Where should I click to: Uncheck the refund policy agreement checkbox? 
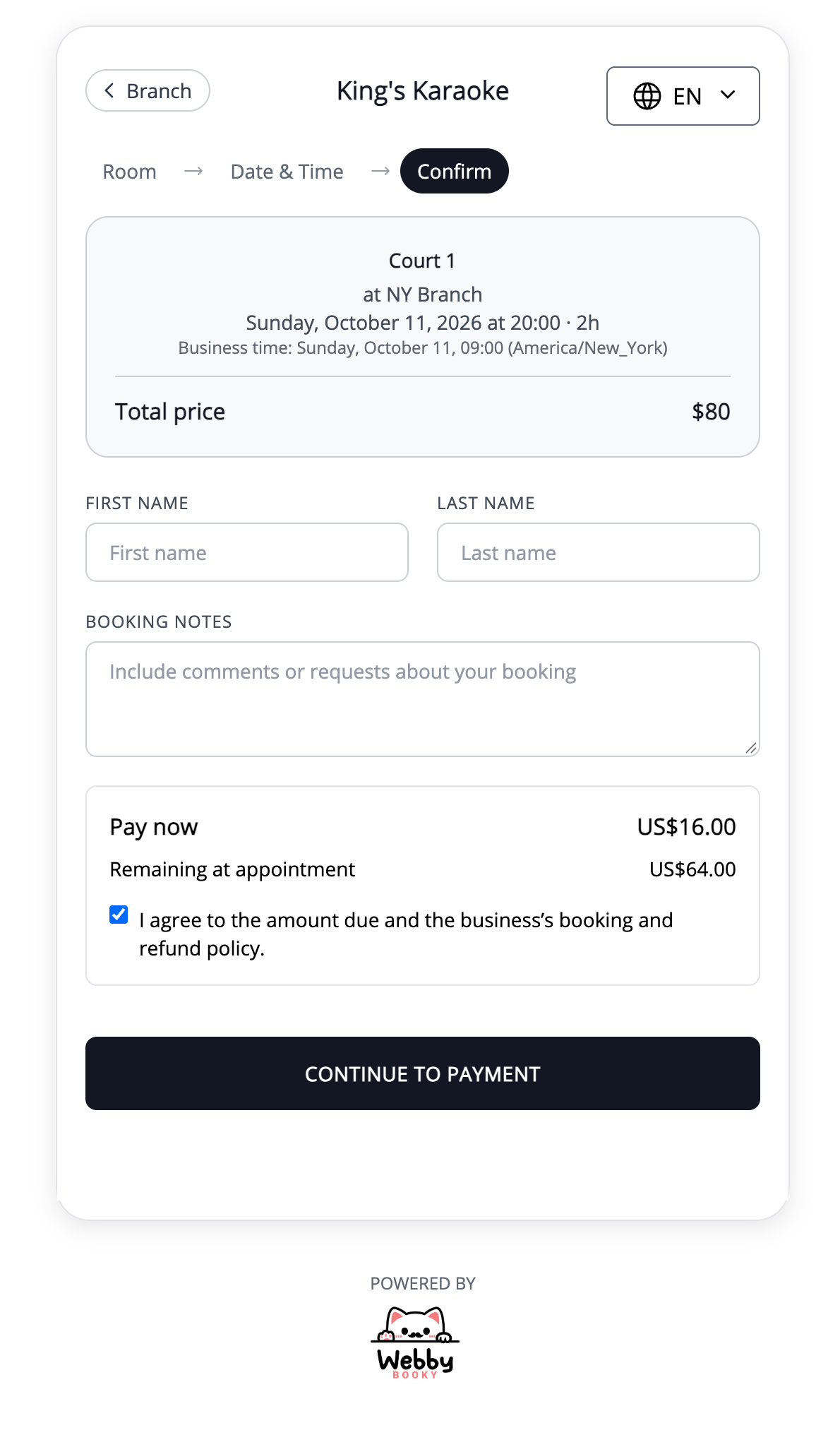119,915
